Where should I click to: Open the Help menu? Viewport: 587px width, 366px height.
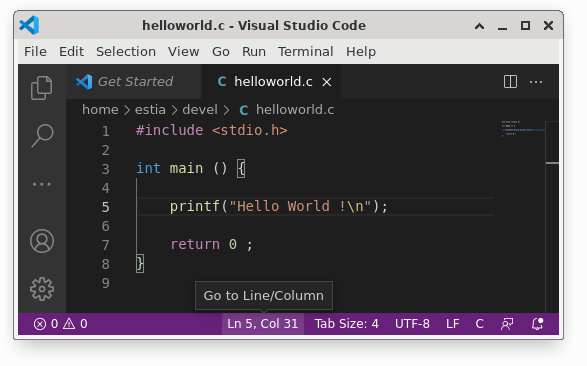(361, 51)
